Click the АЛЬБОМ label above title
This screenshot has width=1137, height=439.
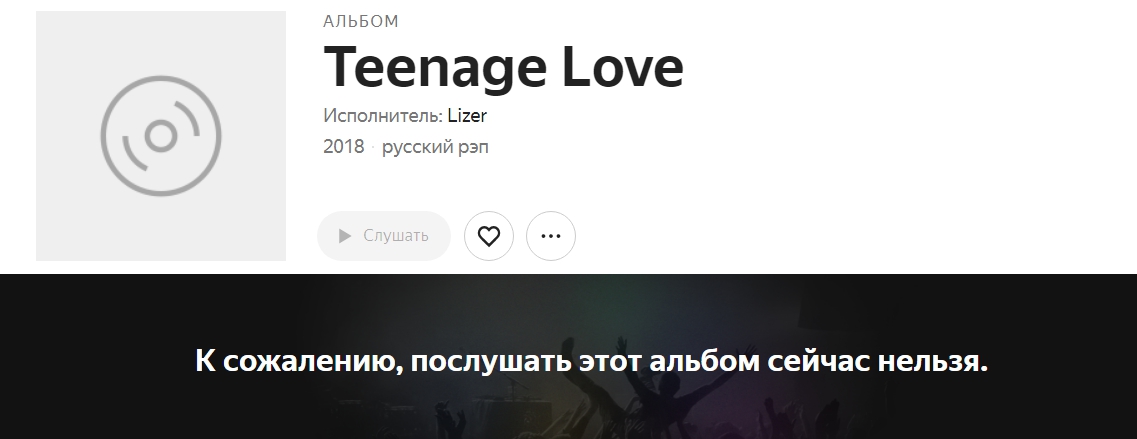pos(361,22)
